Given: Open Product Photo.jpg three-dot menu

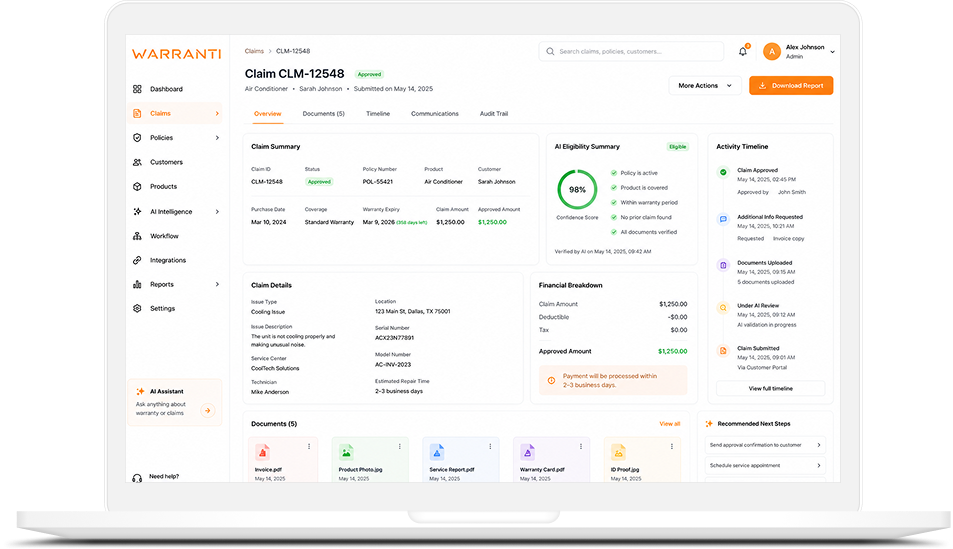Looking at the screenshot, I should 400,446.
